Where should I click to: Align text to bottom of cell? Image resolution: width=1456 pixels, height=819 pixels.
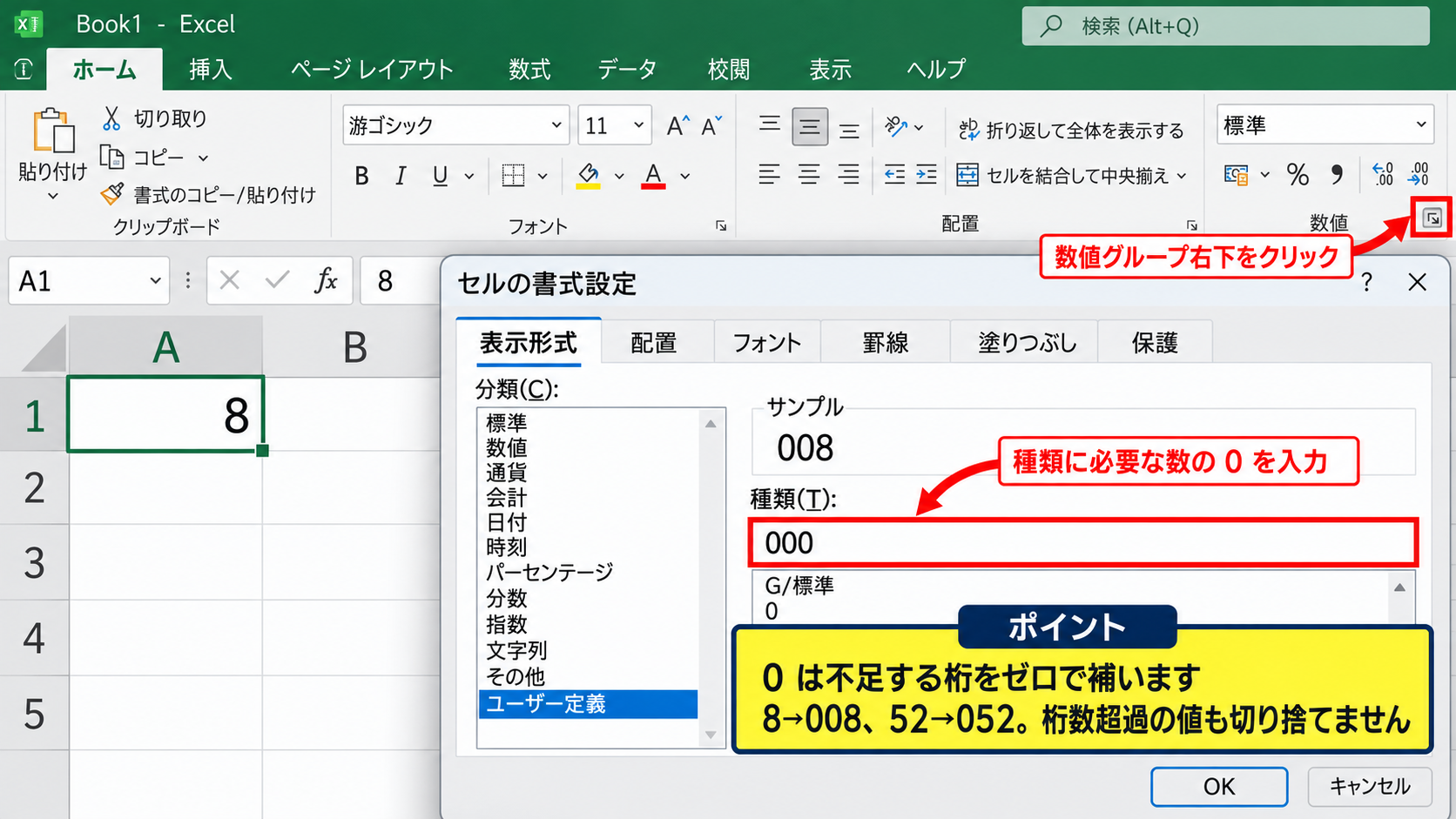tap(849, 131)
